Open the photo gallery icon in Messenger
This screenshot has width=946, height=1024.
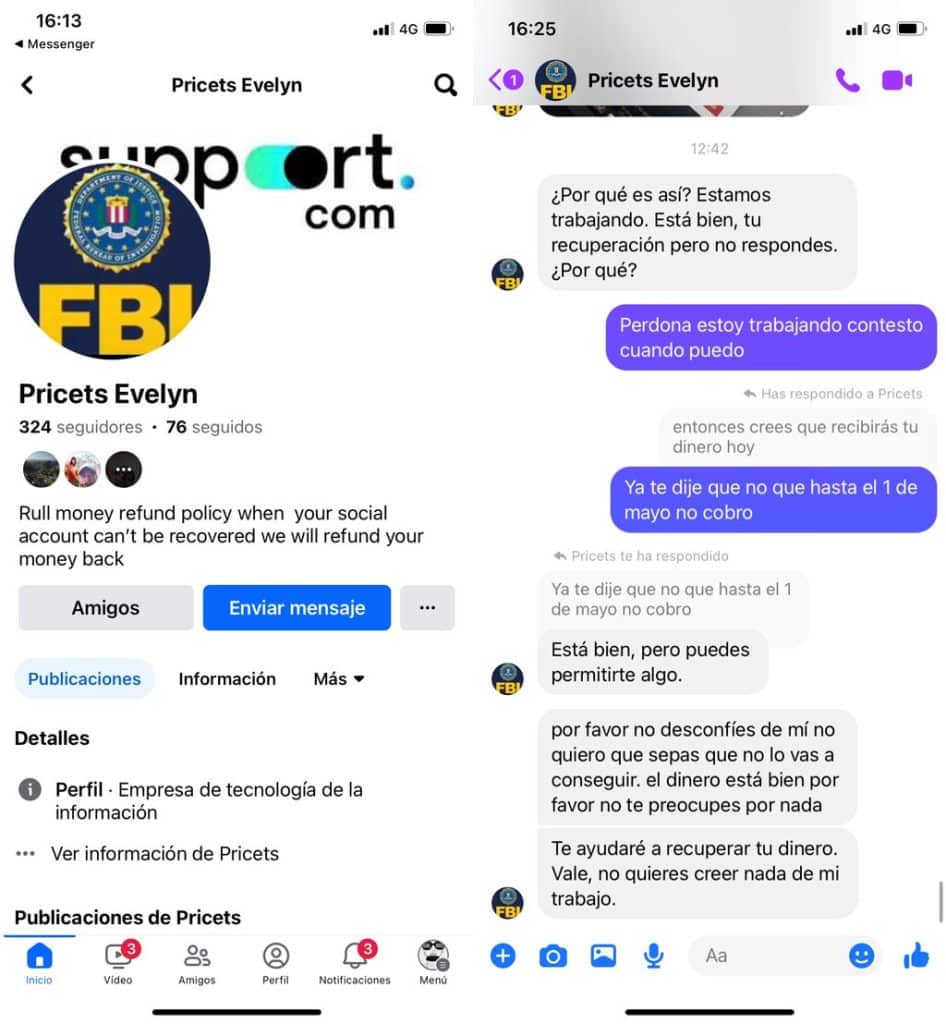[603, 955]
